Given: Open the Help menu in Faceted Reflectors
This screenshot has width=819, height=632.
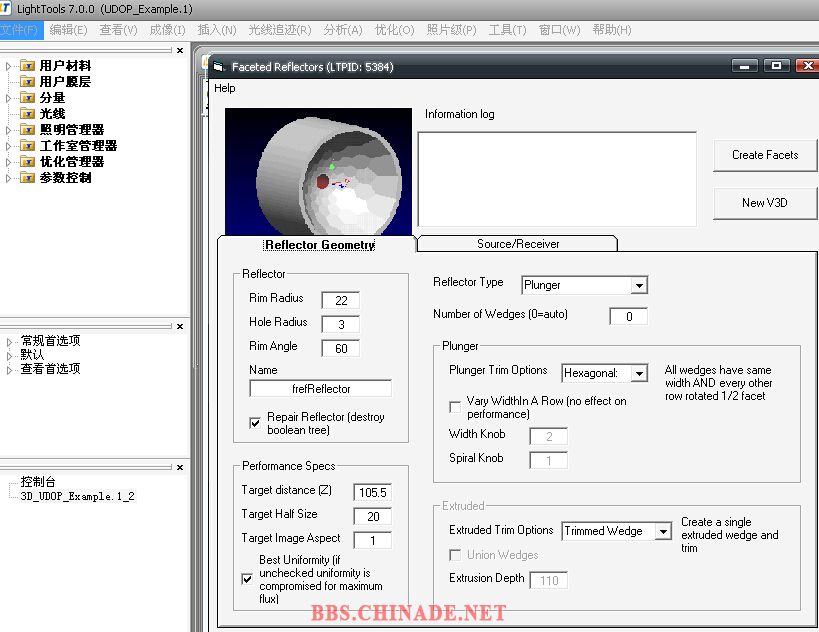Looking at the screenshot, I should click(225, 88).
